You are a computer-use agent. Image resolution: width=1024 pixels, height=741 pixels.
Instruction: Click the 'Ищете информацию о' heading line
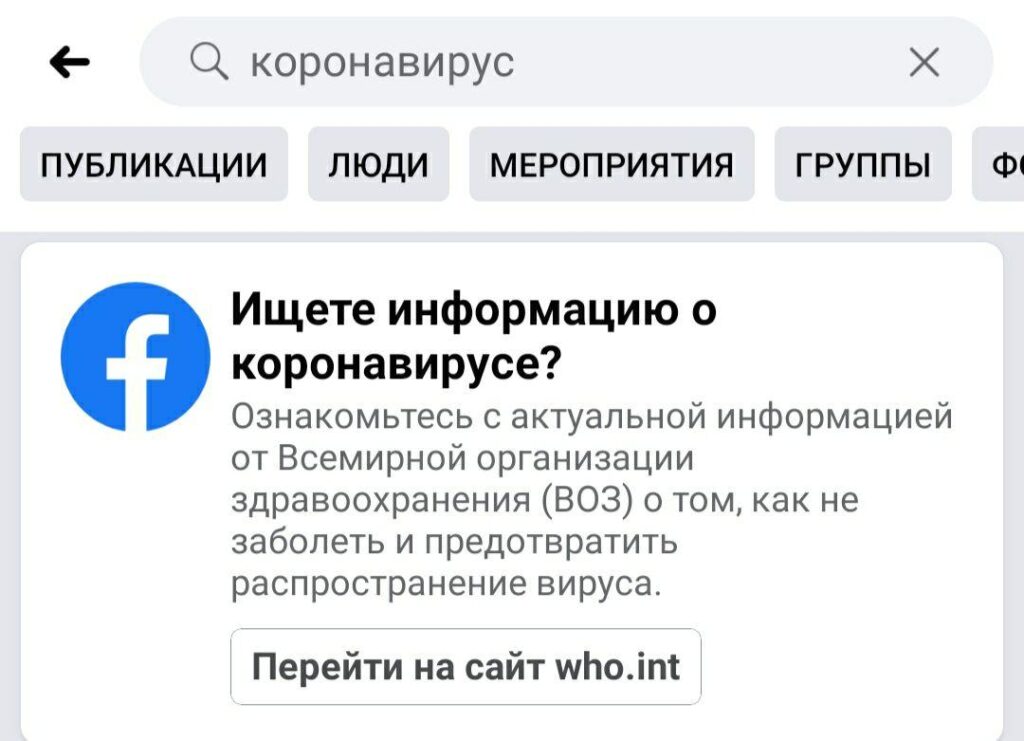(x=473, y=311)
